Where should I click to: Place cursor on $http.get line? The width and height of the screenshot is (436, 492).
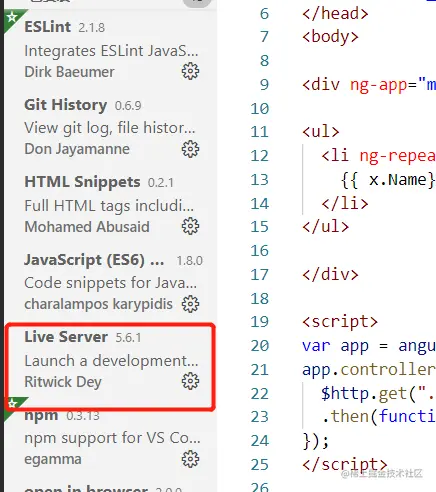378,394
